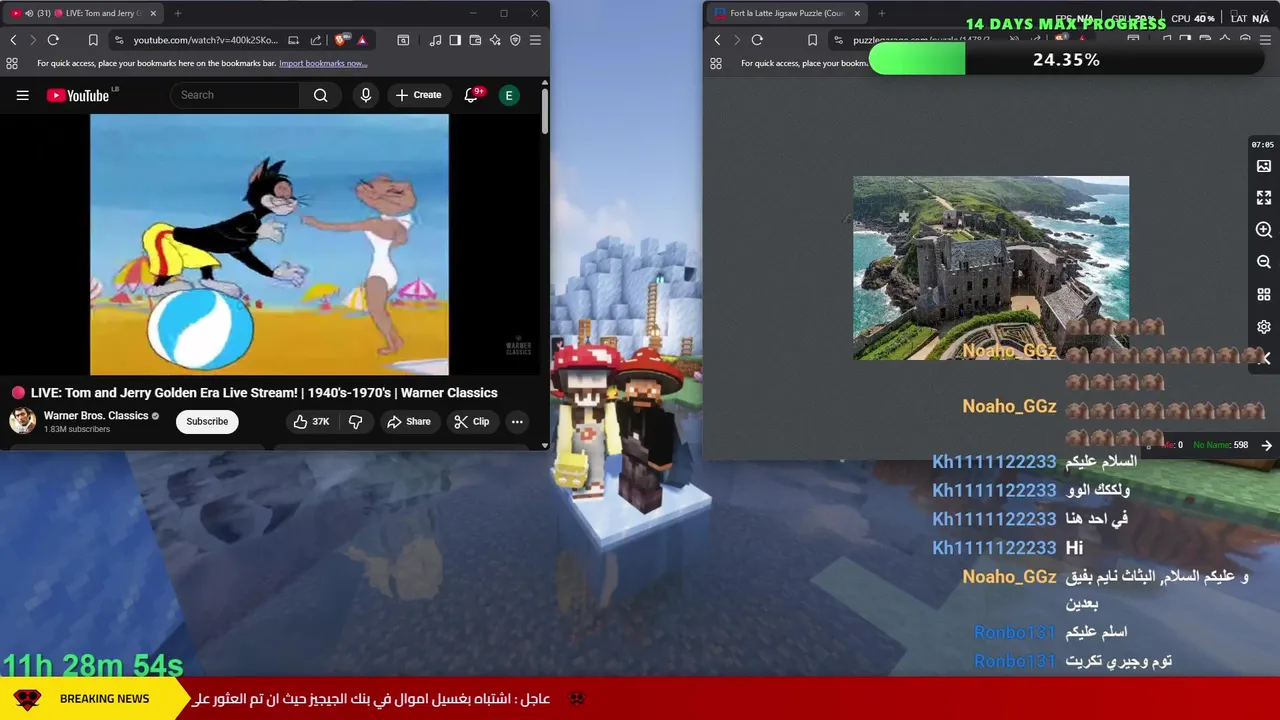Click the YouTube search magnifier button
The width and height of the screenshot is (1280, 720).
tap(320, 95)
